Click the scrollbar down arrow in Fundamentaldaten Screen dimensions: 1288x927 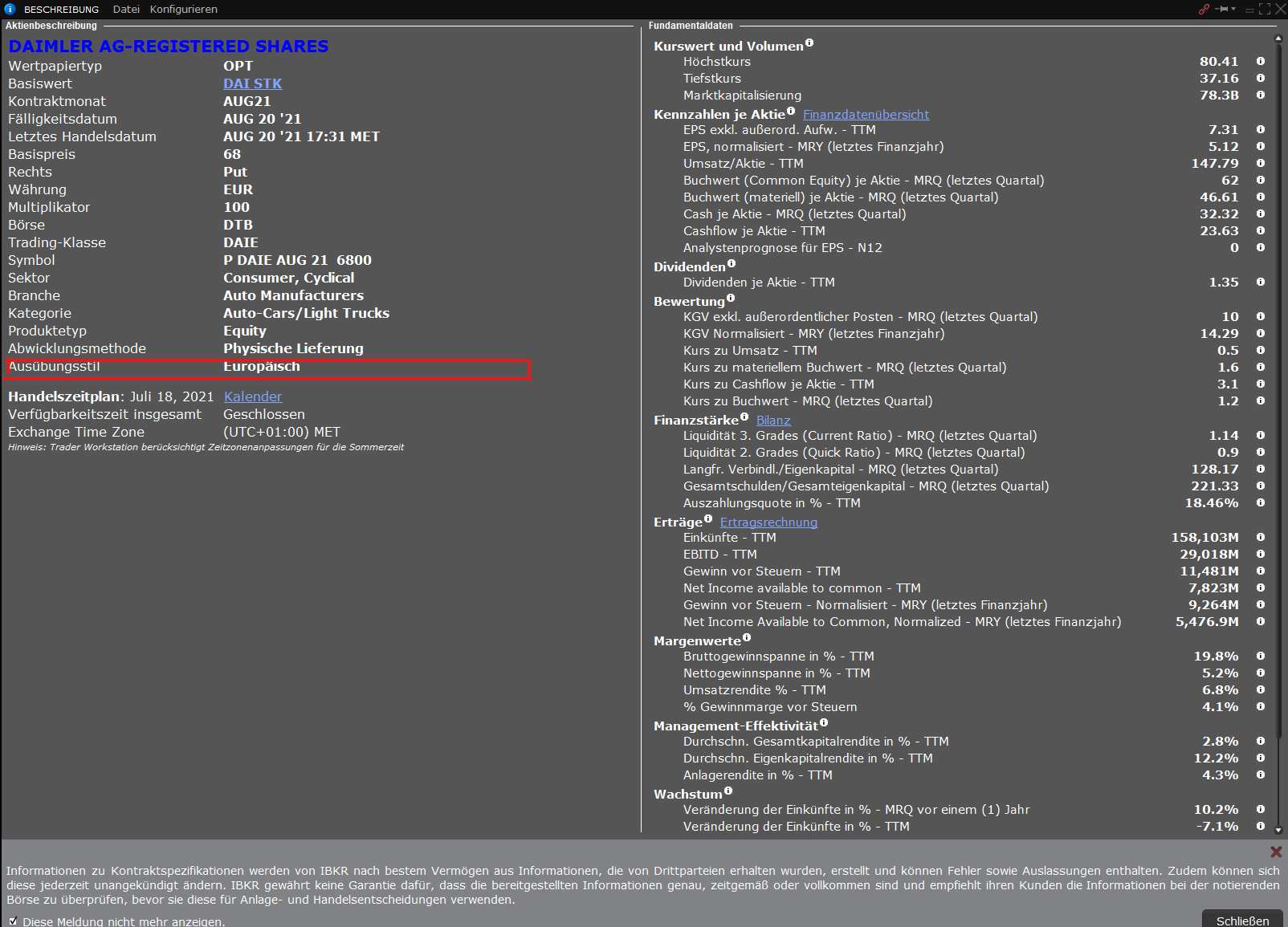coord(1278,830)
